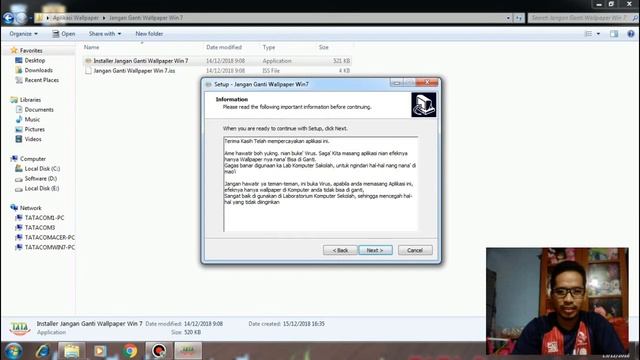Open TATACOM3 network computer
The image size is (640, 360).
[x=40, y=227]
